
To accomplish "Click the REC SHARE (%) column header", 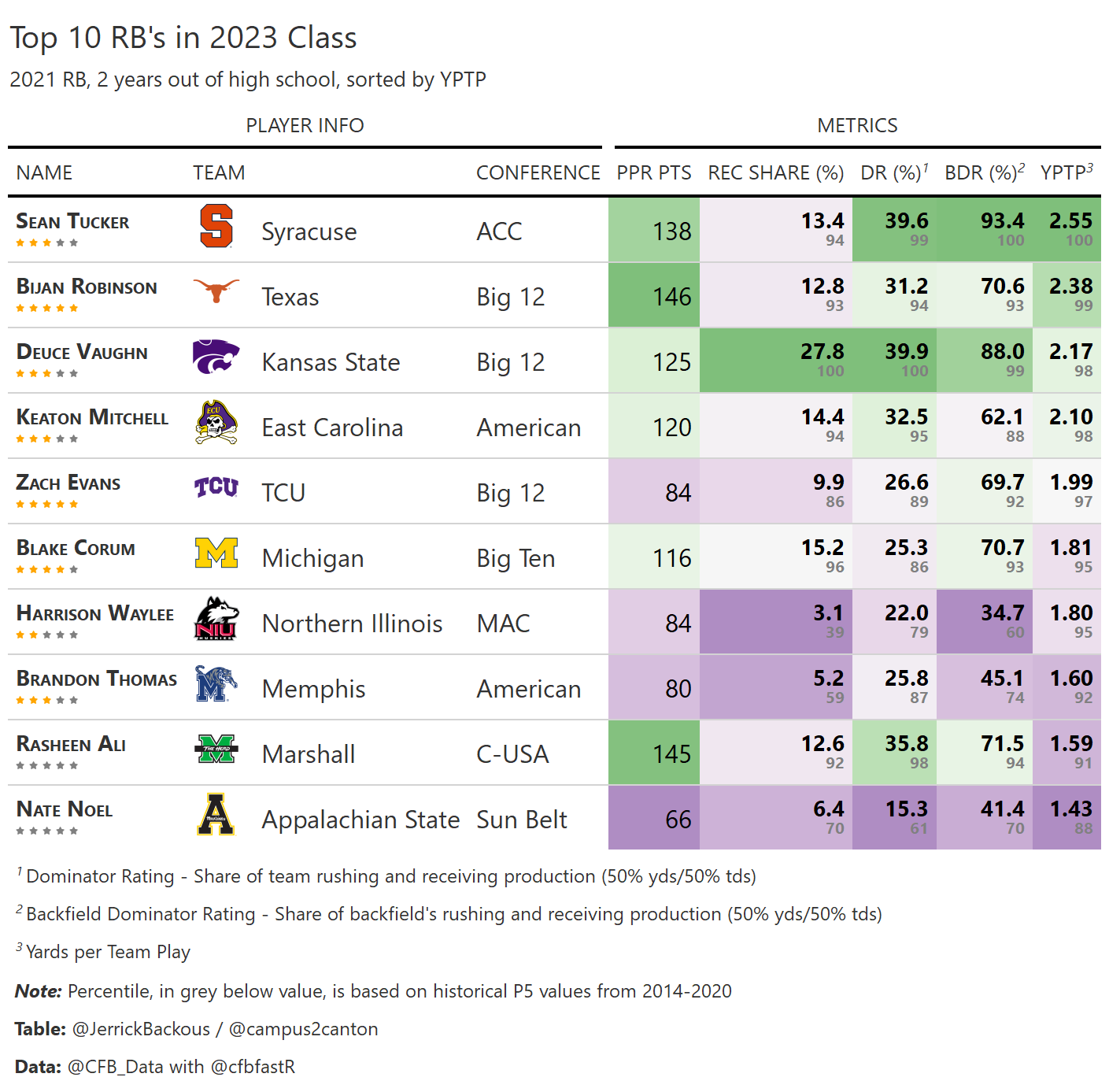I will pos(775,172).
